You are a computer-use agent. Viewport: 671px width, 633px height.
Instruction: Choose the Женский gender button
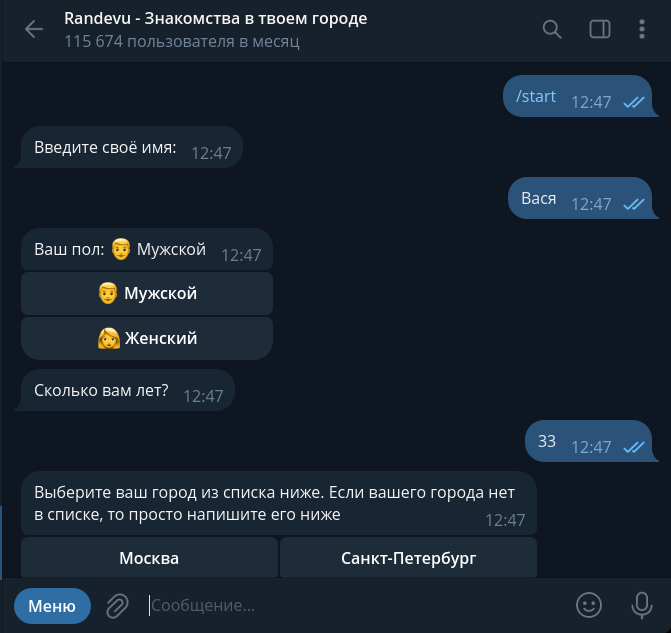[x=147, y=338]
